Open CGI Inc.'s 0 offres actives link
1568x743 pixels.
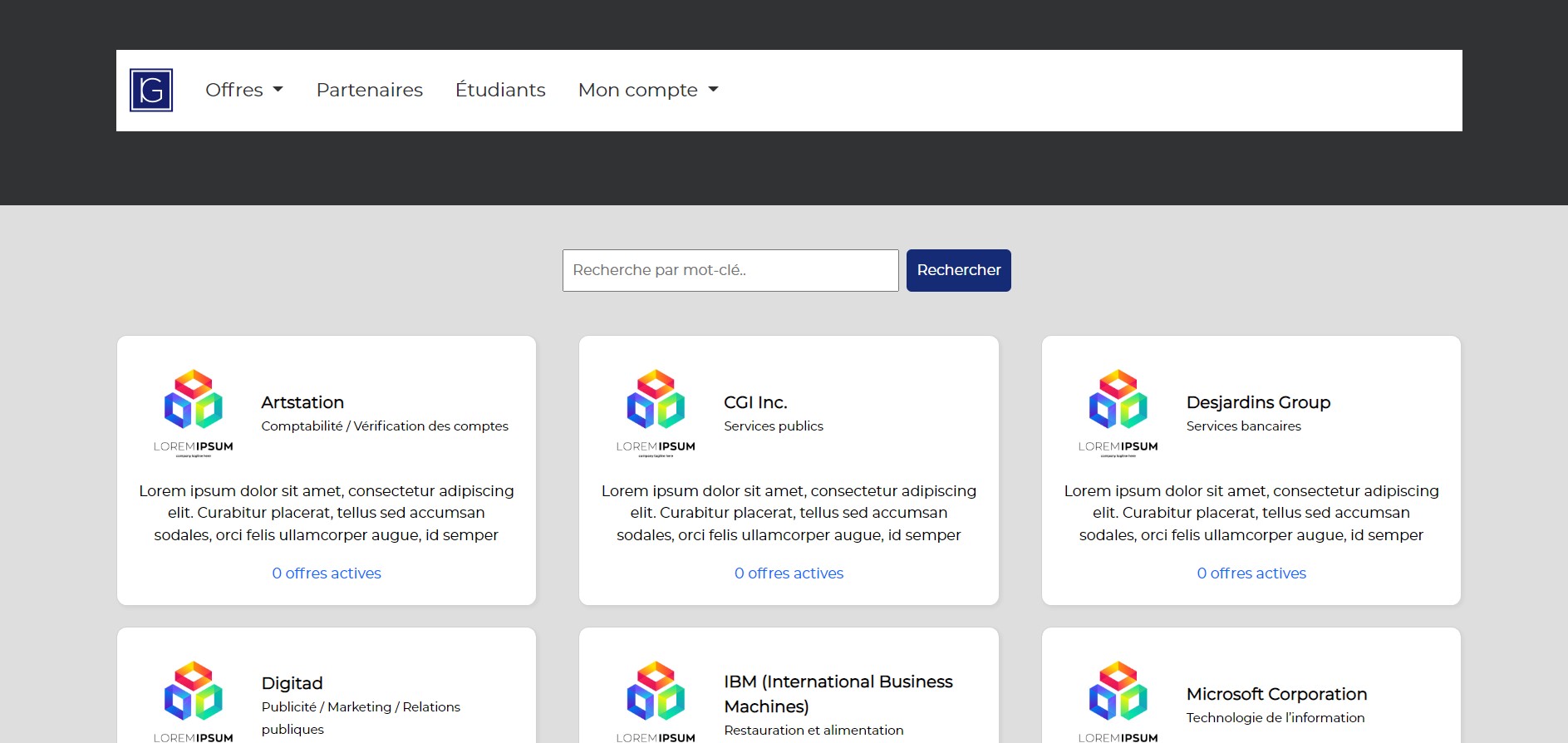(x=789, y=573)
